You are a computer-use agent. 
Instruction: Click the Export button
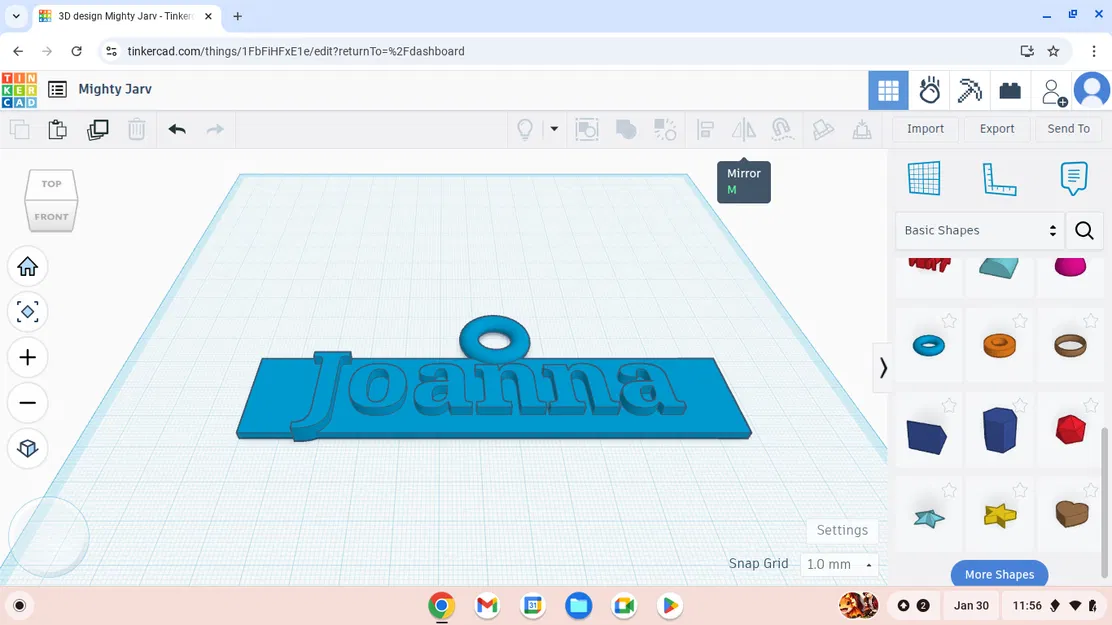point(996,128)
